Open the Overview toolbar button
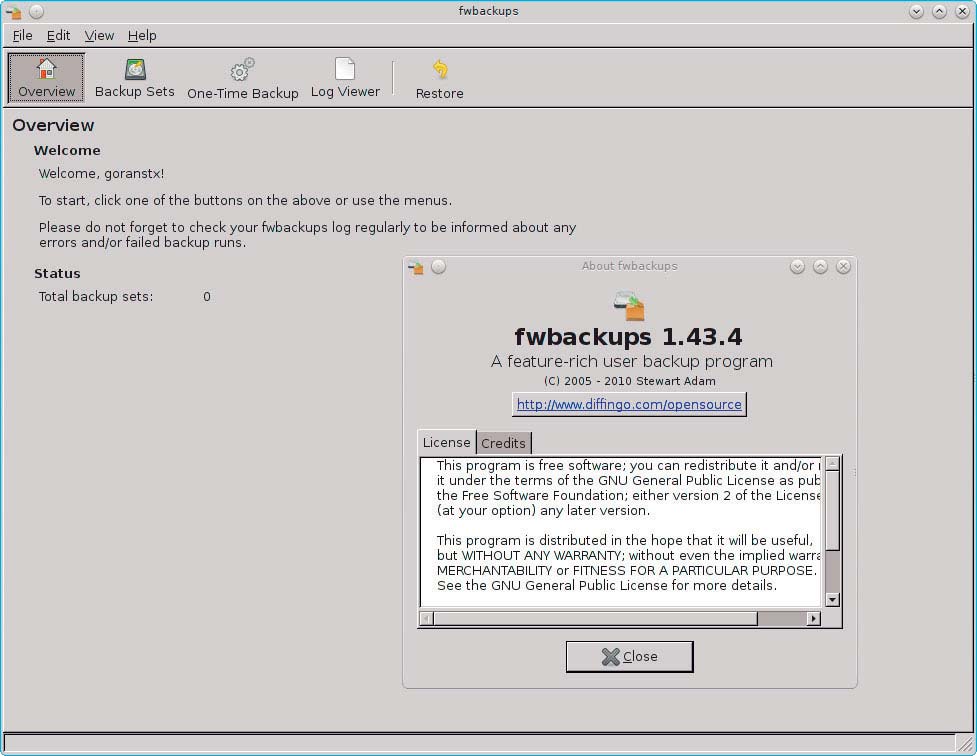Viewport: 977px width, 756px height. click(x=46, y=78)
